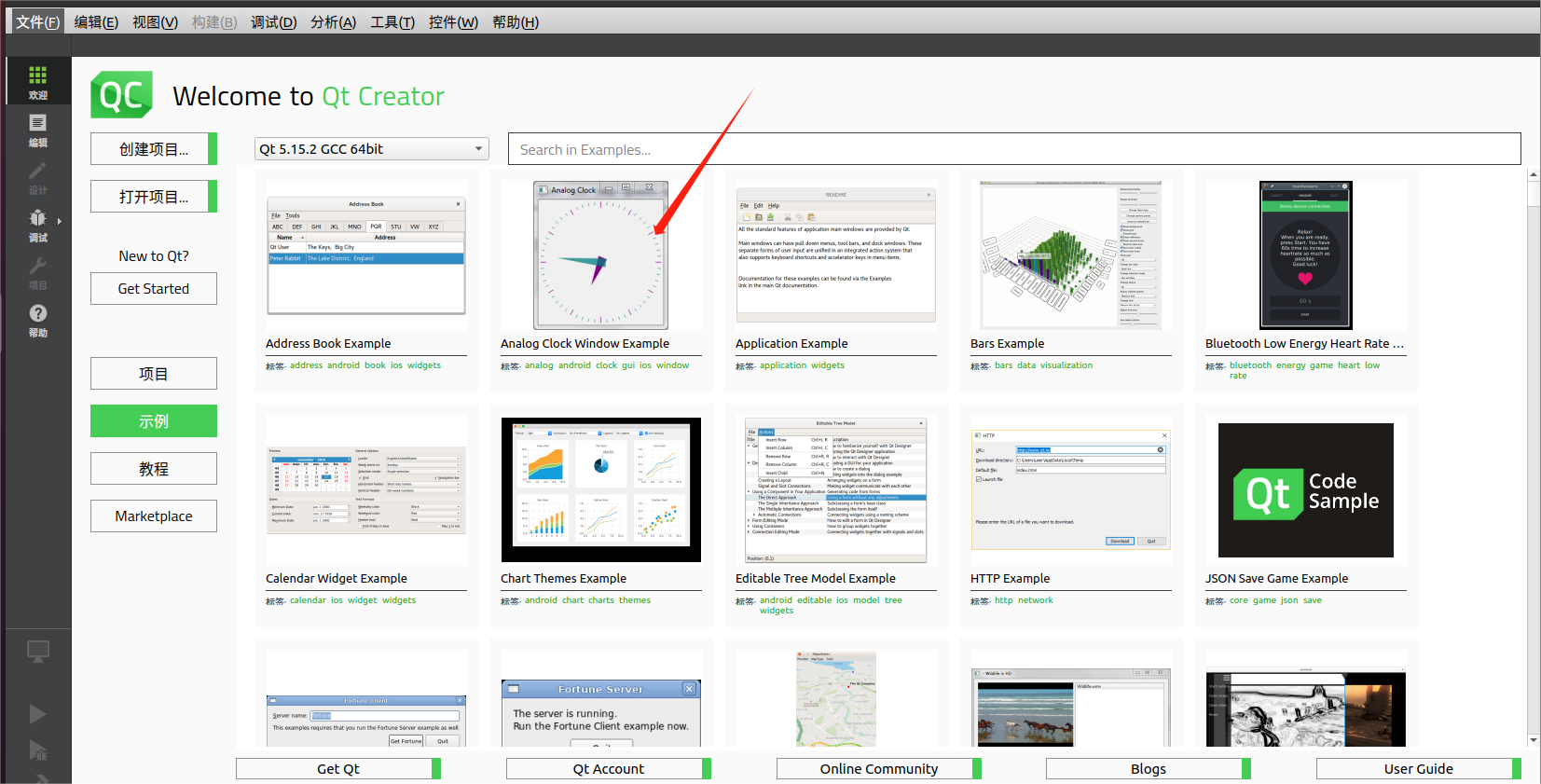Click the Get Qt link button
This screenshot has width=1541, height=784.
(x=338, y=769)
